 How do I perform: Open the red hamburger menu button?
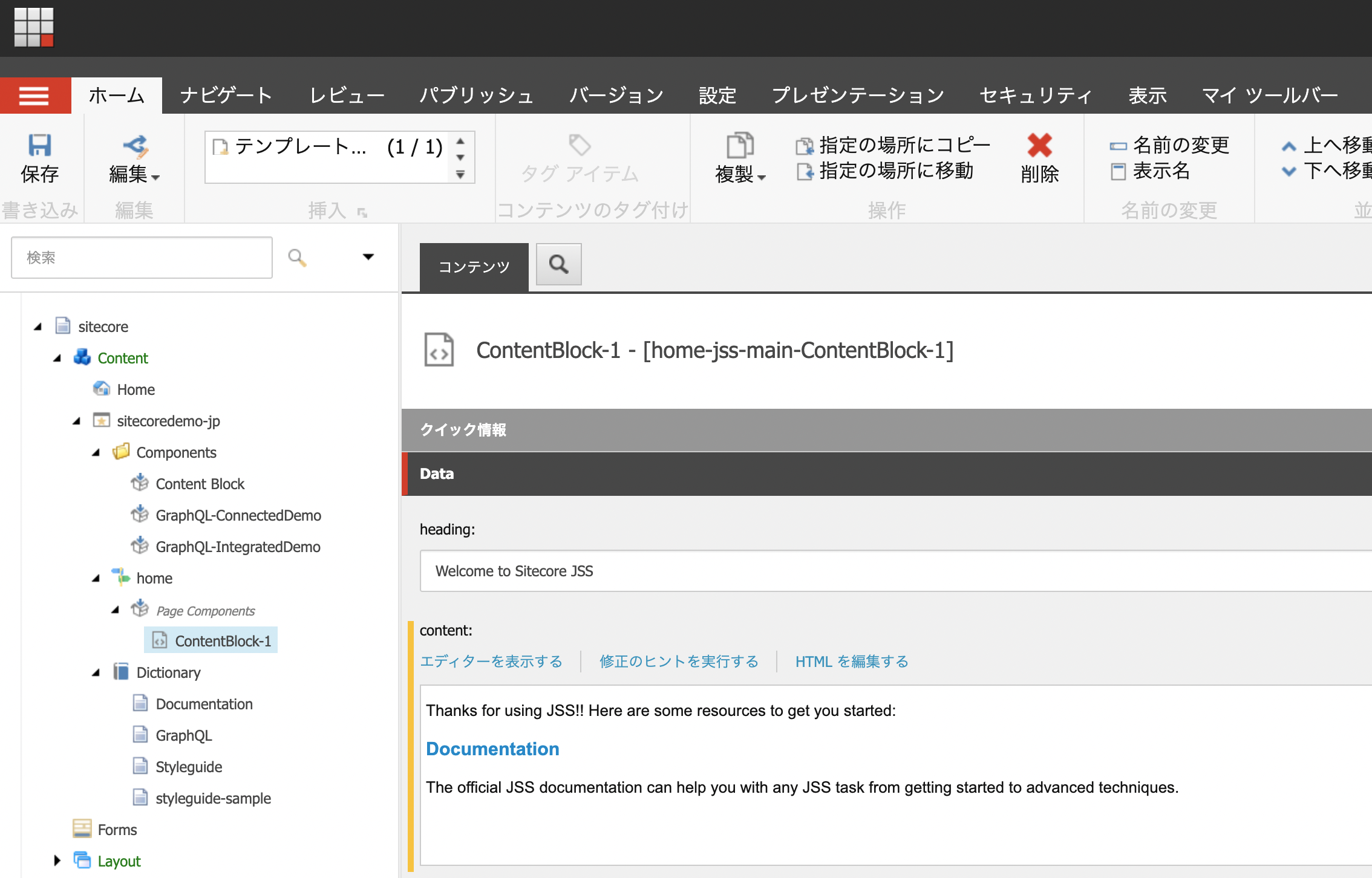[x=34, y=96]
